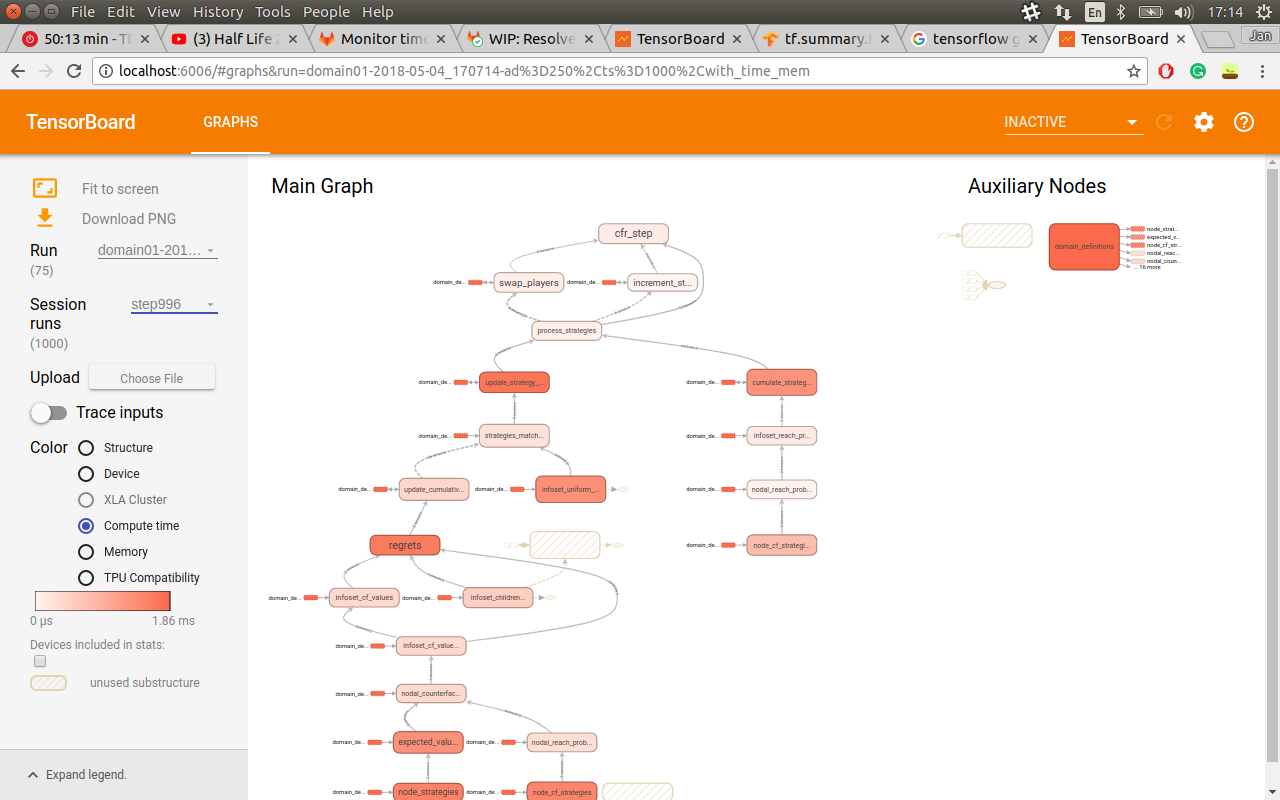The height and width of the screenshot is (800, 1280).
Task: Open the INACTIVE plugins dropdown
Action: pos(1072,122)
